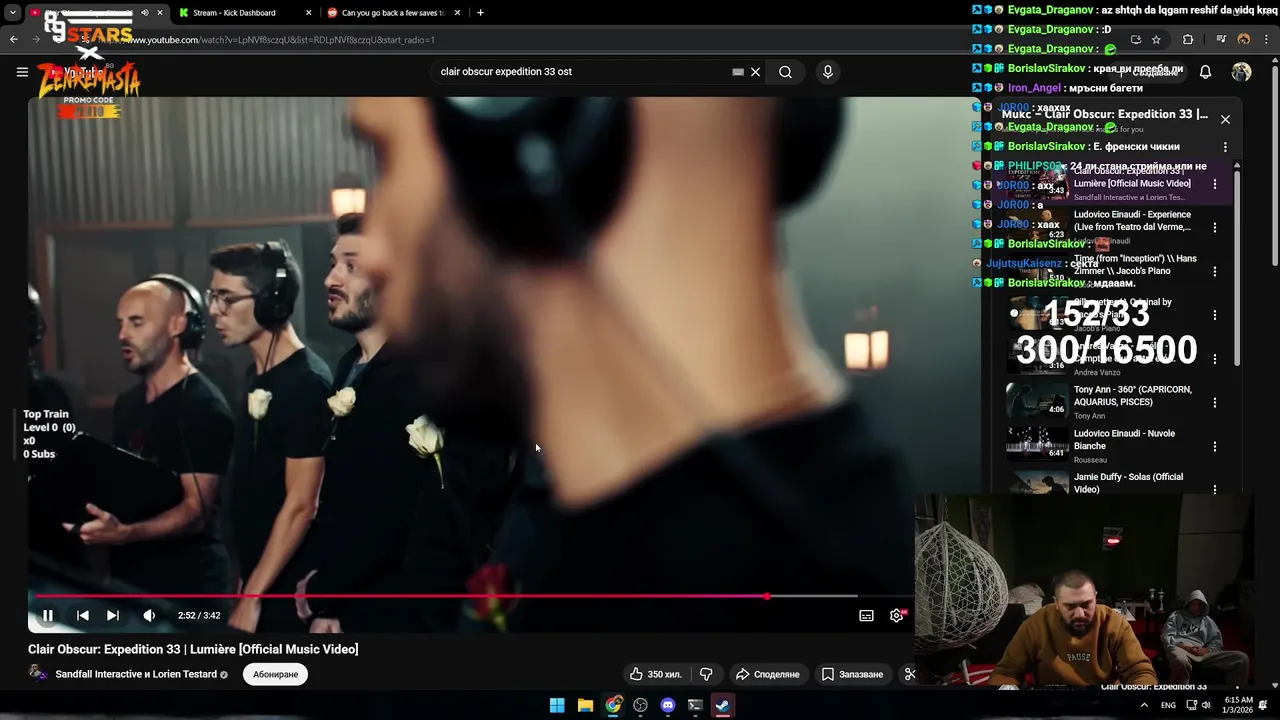Open options for Tony Ann 360° item
1280x720 pixels.
pos(1215,403)
